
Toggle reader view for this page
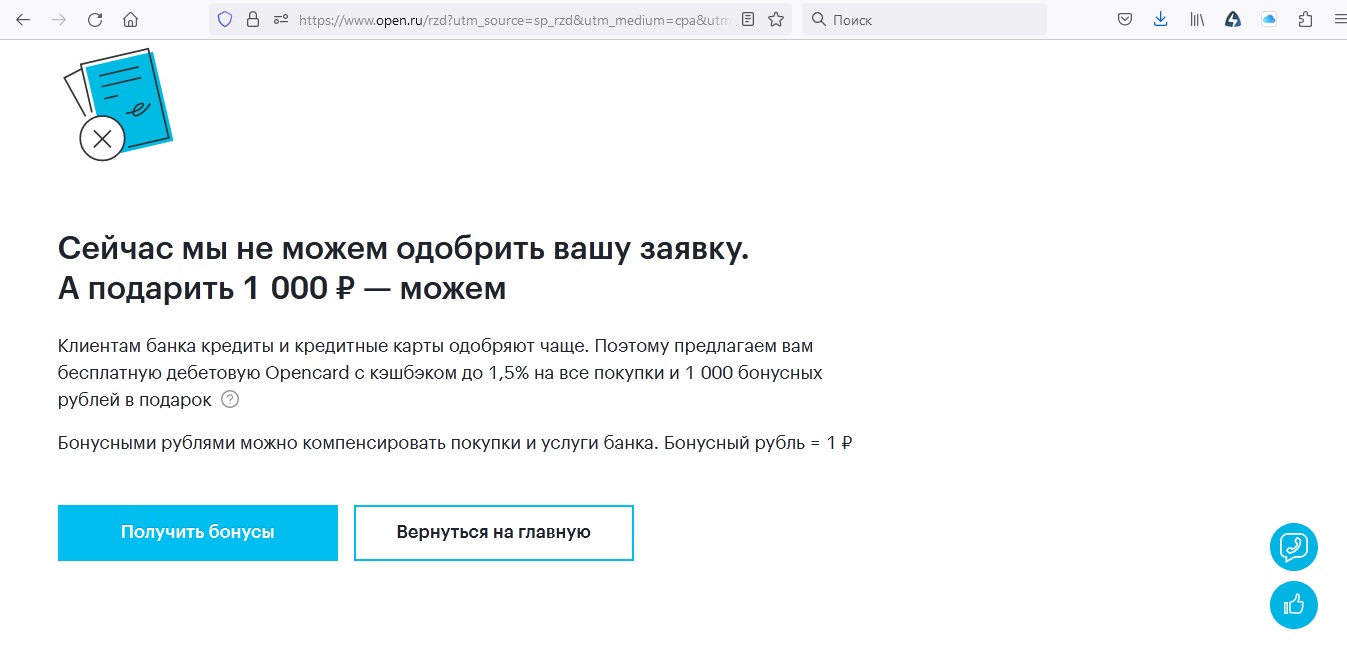[x=748, y=19]
